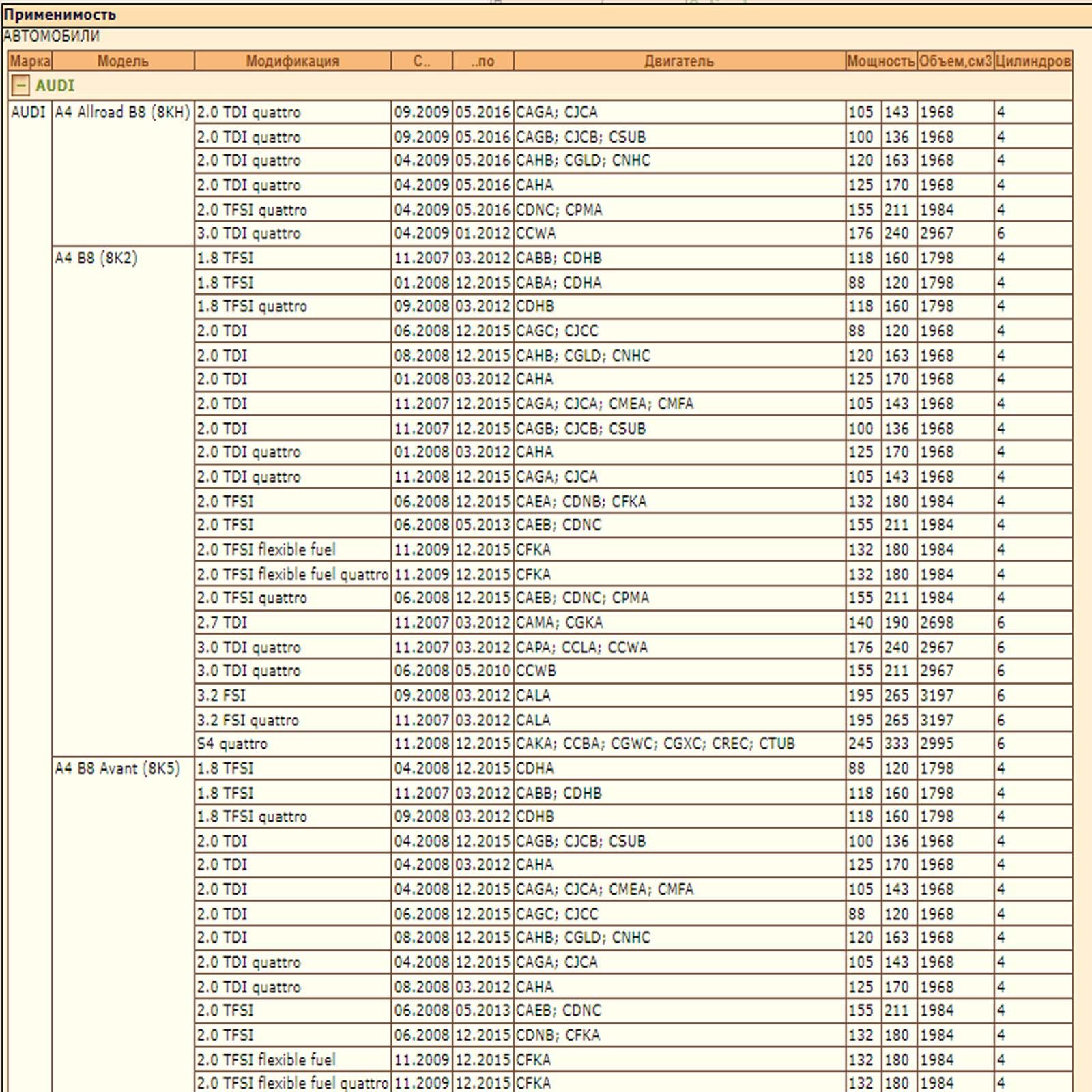Select the A4 Allroad B8 (8KH) model cell
The width and height of the screenshot is (1092, 1092).
[122, 113]
